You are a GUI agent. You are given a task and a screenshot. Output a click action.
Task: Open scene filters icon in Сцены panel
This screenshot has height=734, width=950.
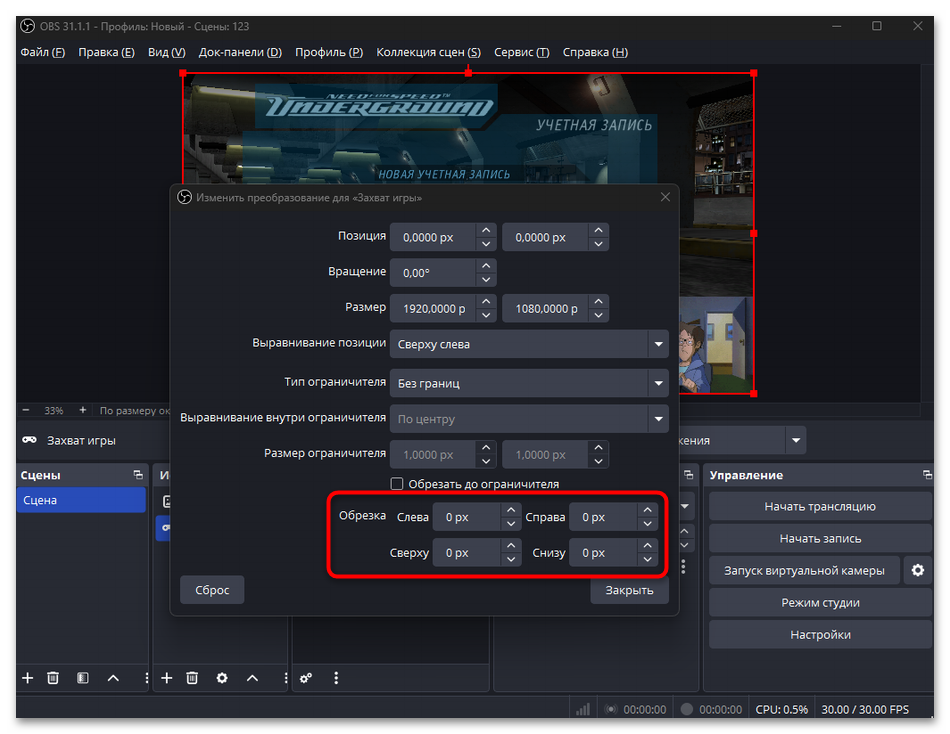[83, 678]
